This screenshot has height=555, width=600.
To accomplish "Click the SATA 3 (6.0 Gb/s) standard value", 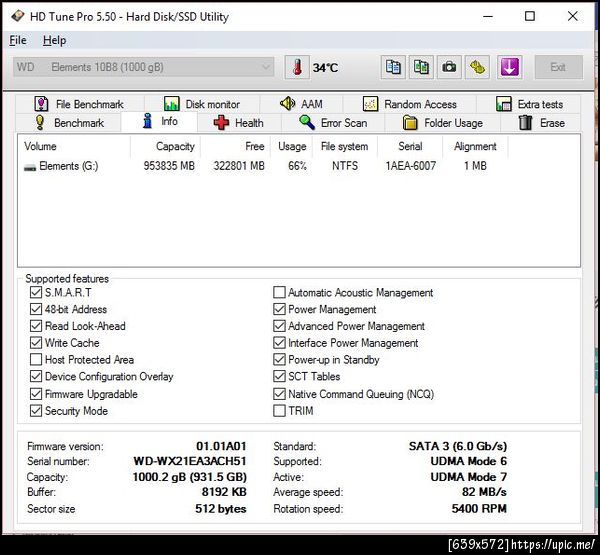I will click(458, 446).
